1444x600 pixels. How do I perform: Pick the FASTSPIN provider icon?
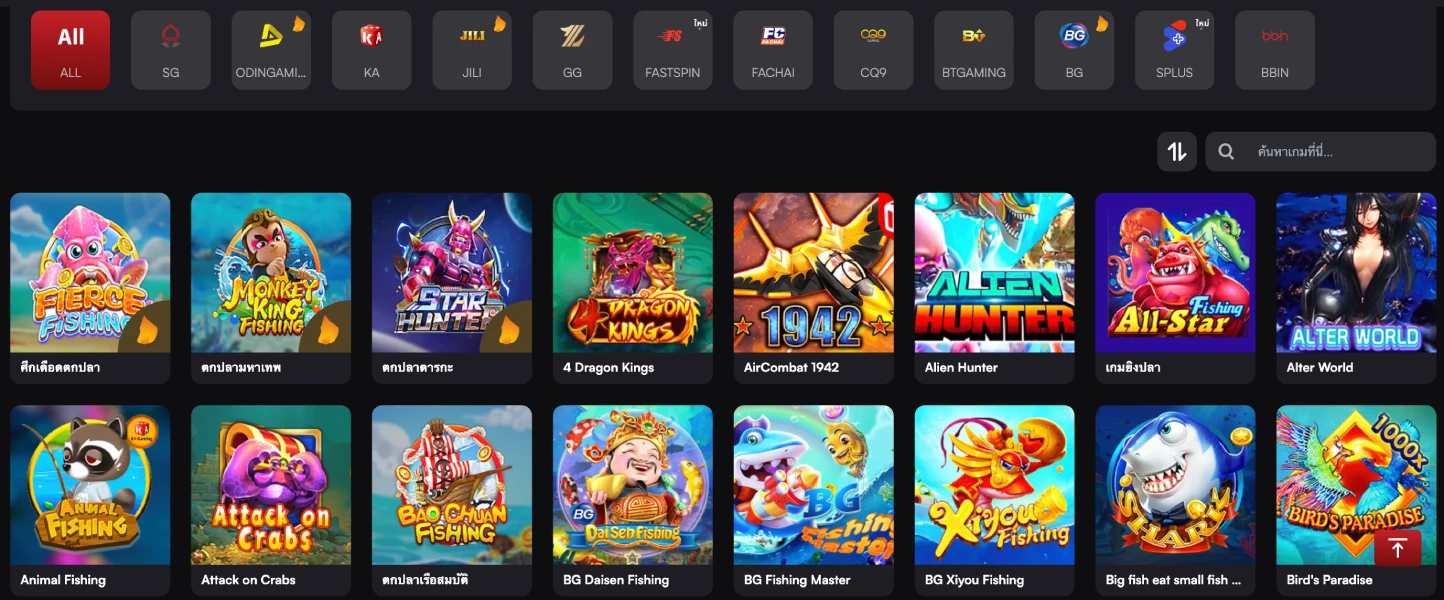click(x=672, y=37)
